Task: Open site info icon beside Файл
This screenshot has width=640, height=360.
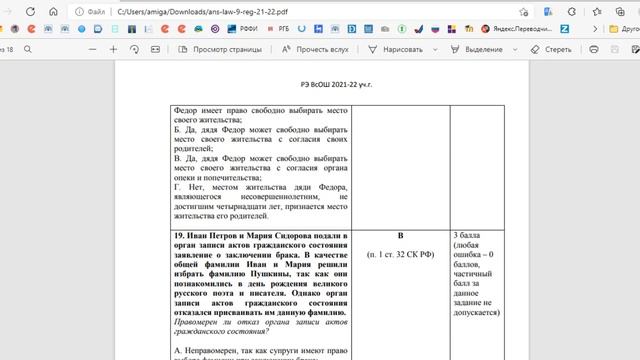Action: (x=79, y=12)
